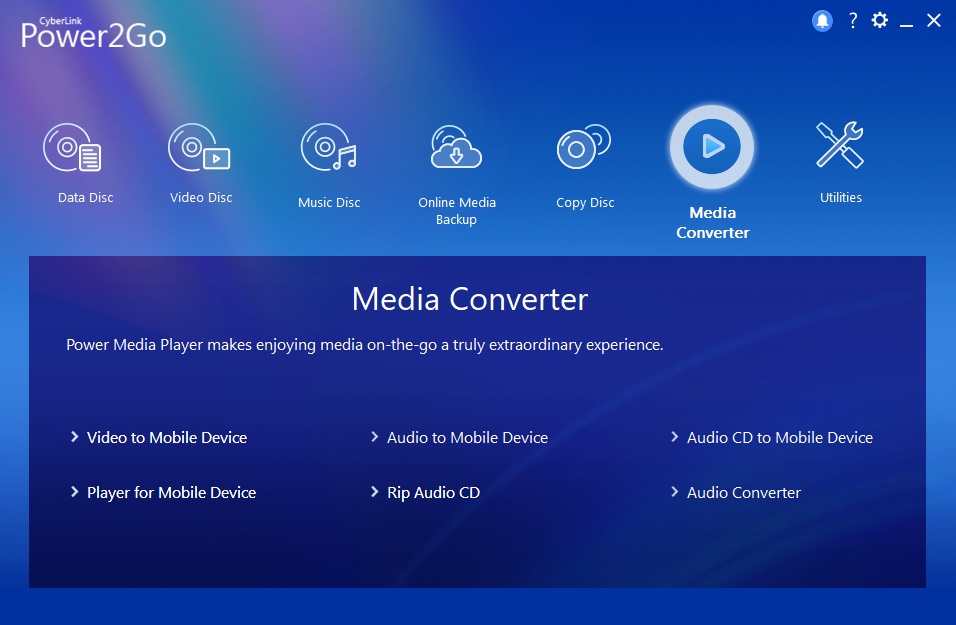The height and width of the screenshot is (625, 956).
Task: Click the Copy Disc label
Action: pos(585,202)
